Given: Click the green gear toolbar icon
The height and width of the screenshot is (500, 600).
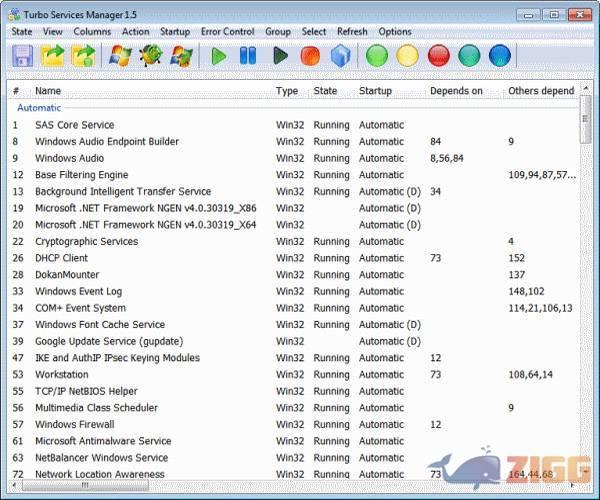Looking at the screenshot, I should 151,56.
